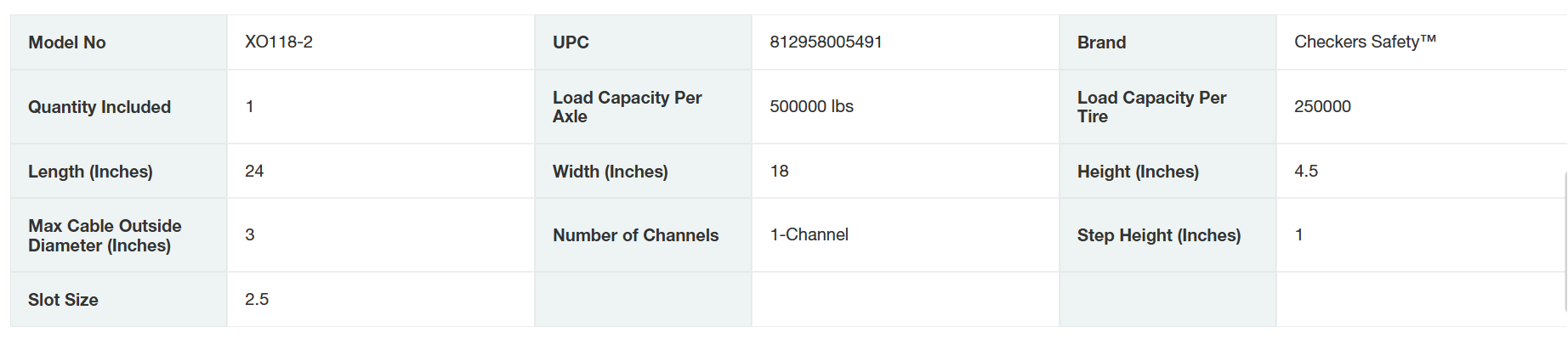This screenshot has width=1568, height=344.
Task: Select the 250000 tire capacity value
Action: click(1322, 107)
